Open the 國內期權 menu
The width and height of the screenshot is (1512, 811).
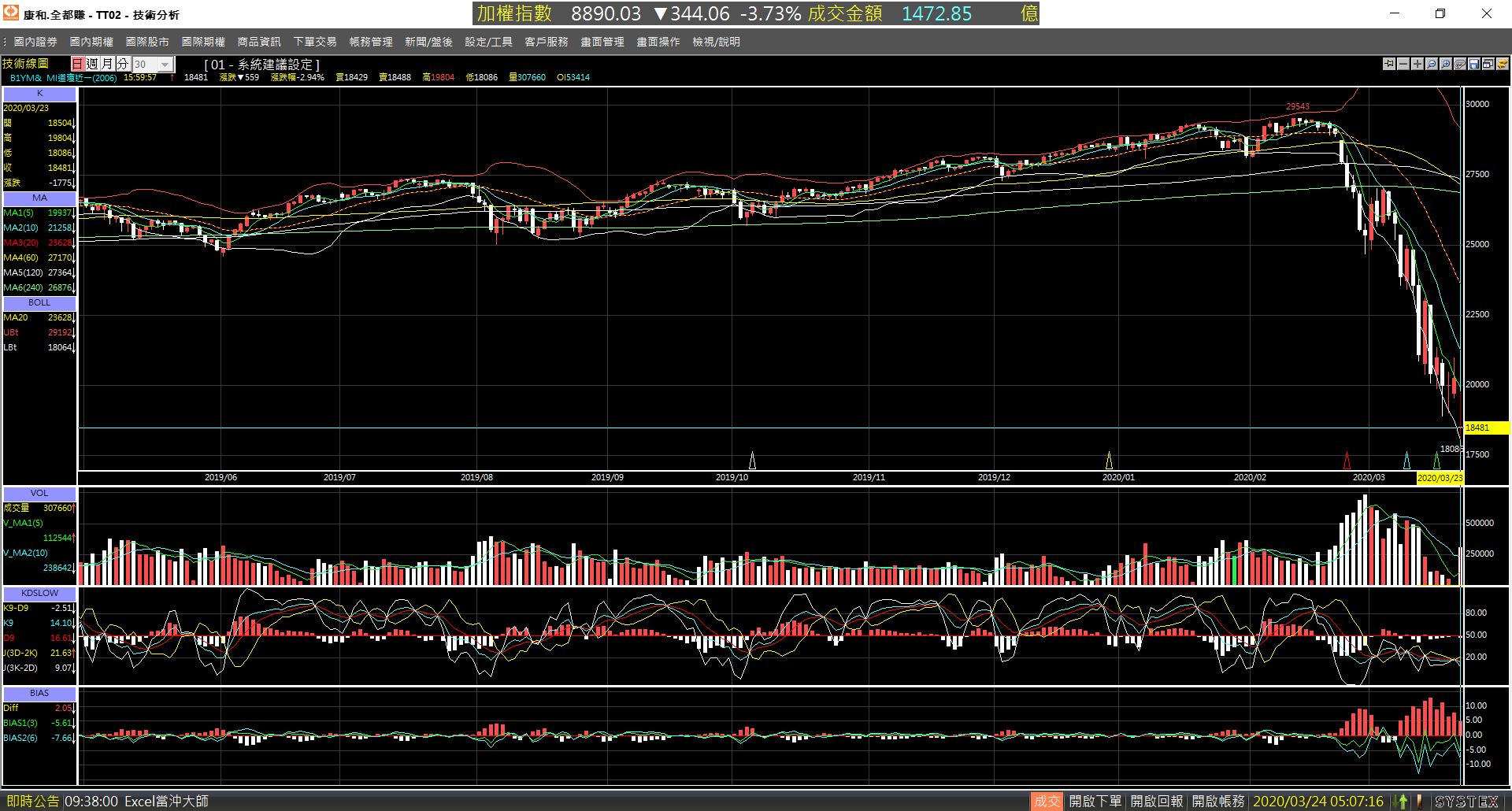[91, 42]
